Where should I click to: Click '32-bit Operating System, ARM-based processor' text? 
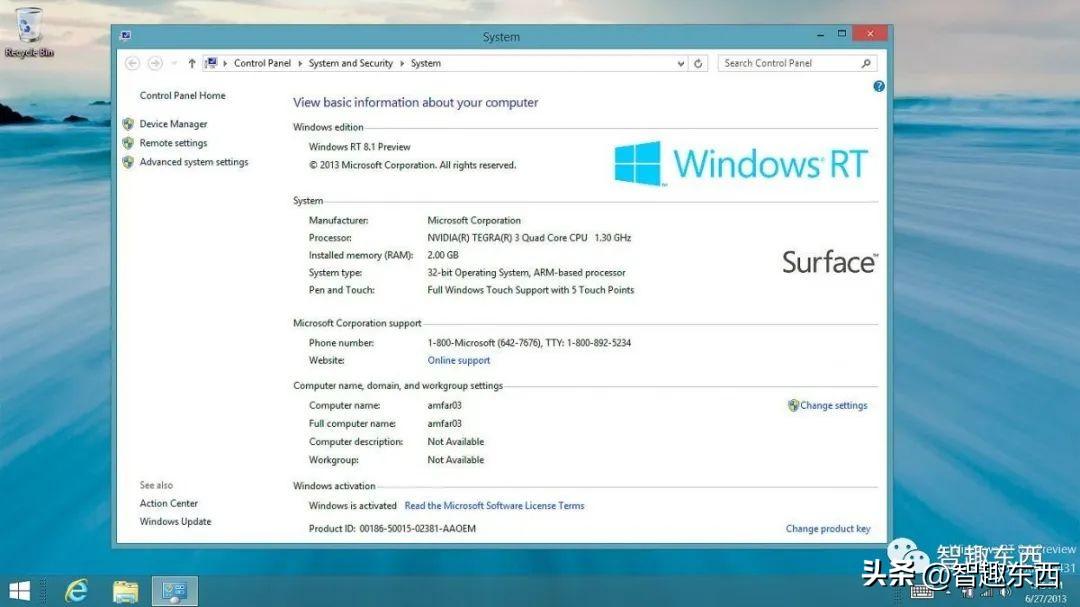click(x=526, y=273)
